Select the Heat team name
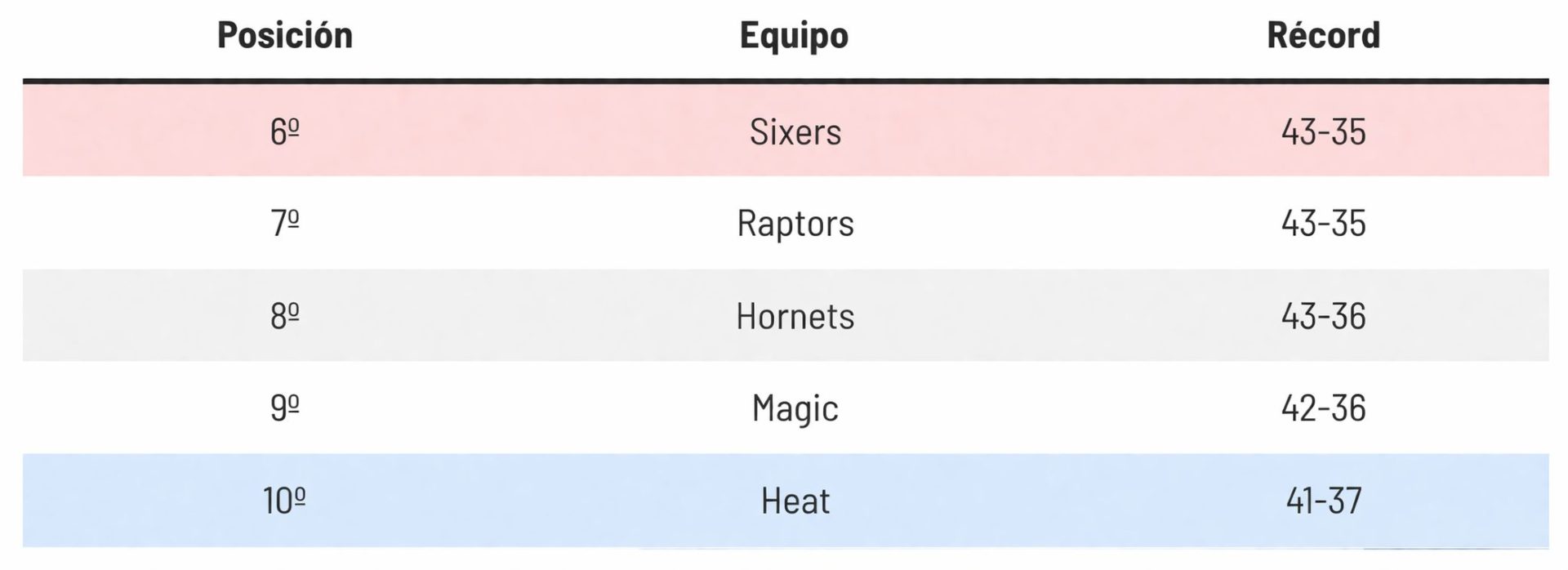Screen dimensions: 1568x570 [795, 501]
